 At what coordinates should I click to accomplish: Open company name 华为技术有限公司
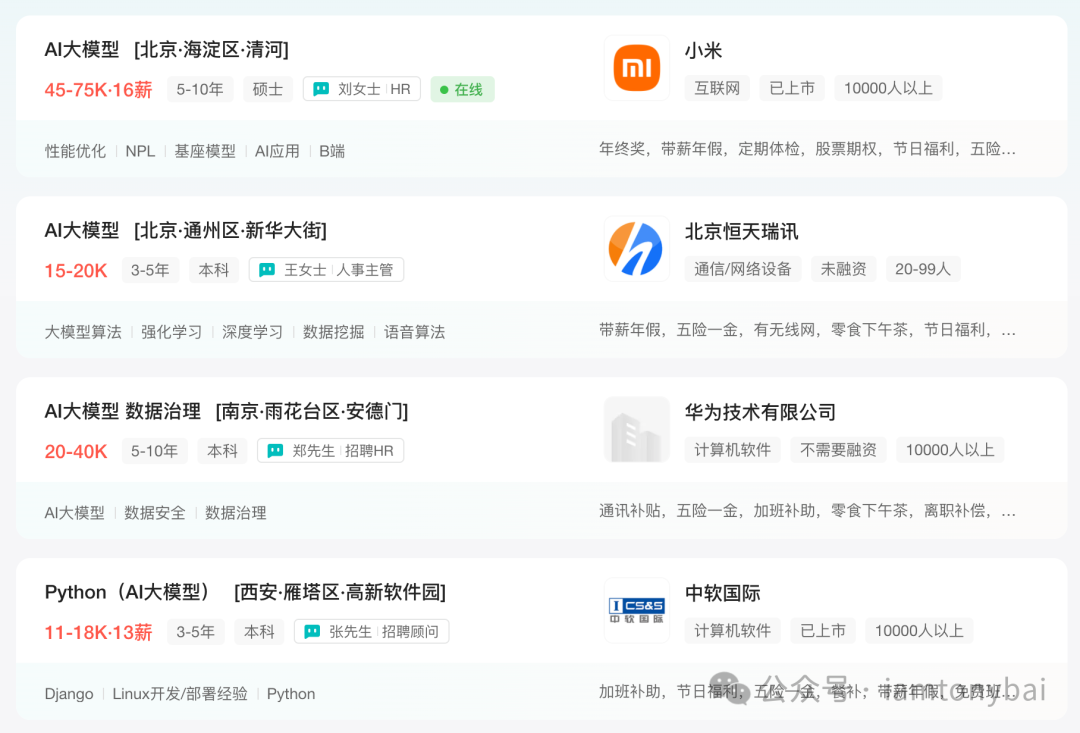(760, 412)
